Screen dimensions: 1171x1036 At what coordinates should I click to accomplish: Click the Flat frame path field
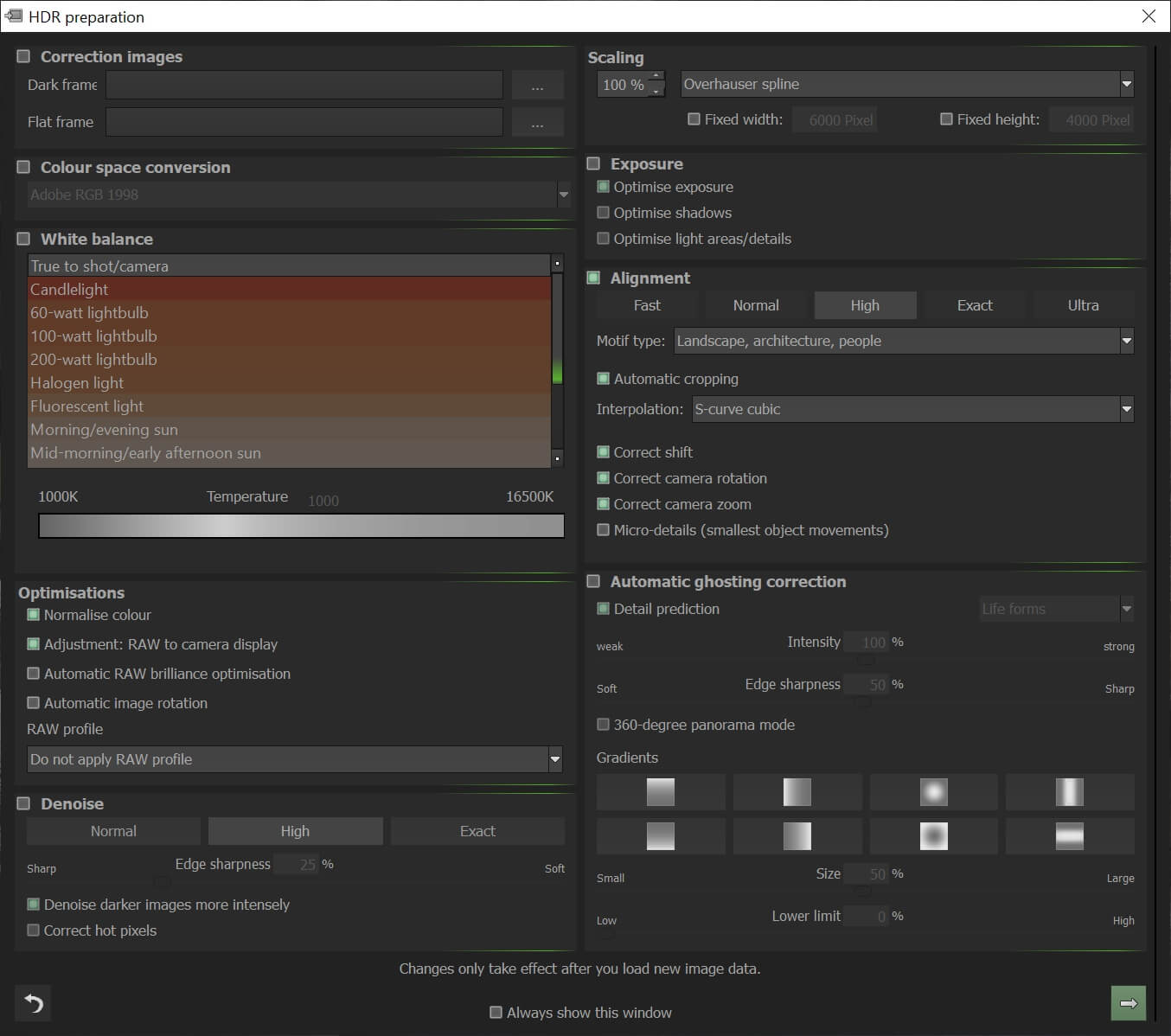[x=304, y=122]
